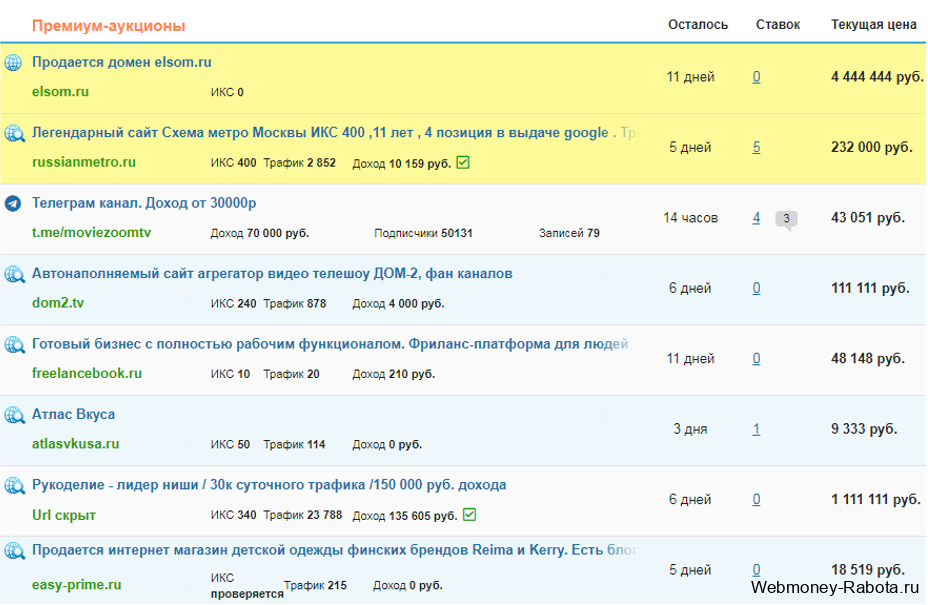Click 'Доход 4 000 руб.' stat

(398, 304)
